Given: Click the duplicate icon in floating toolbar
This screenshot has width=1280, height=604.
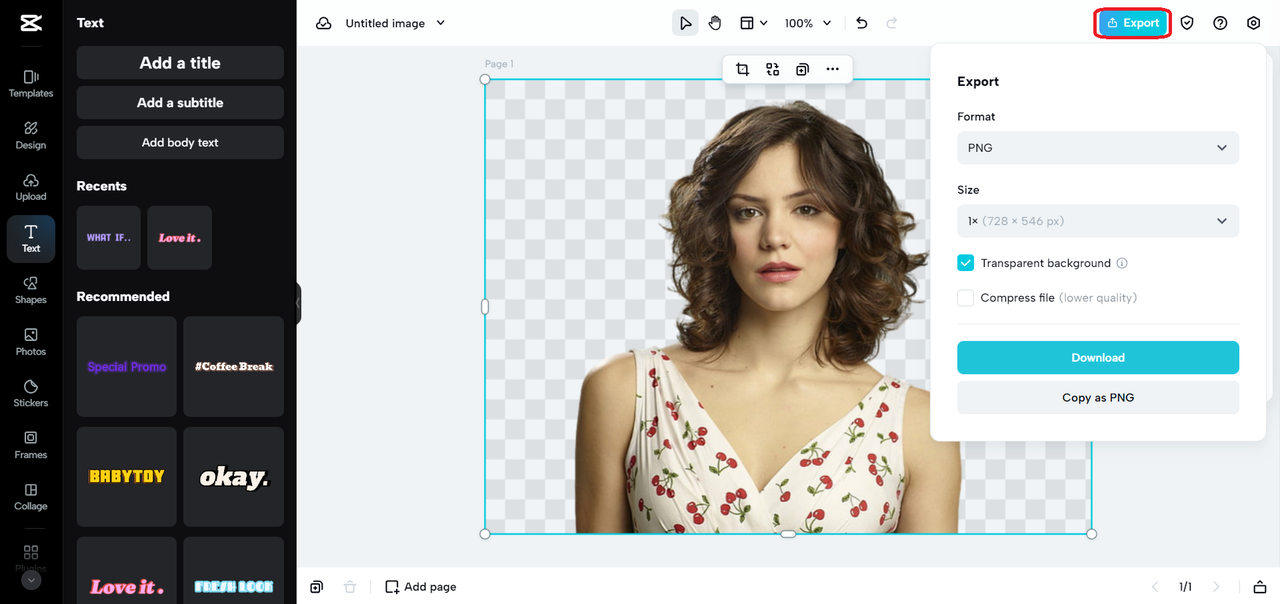Looking at the screenshot, I should tap(802, 69).
